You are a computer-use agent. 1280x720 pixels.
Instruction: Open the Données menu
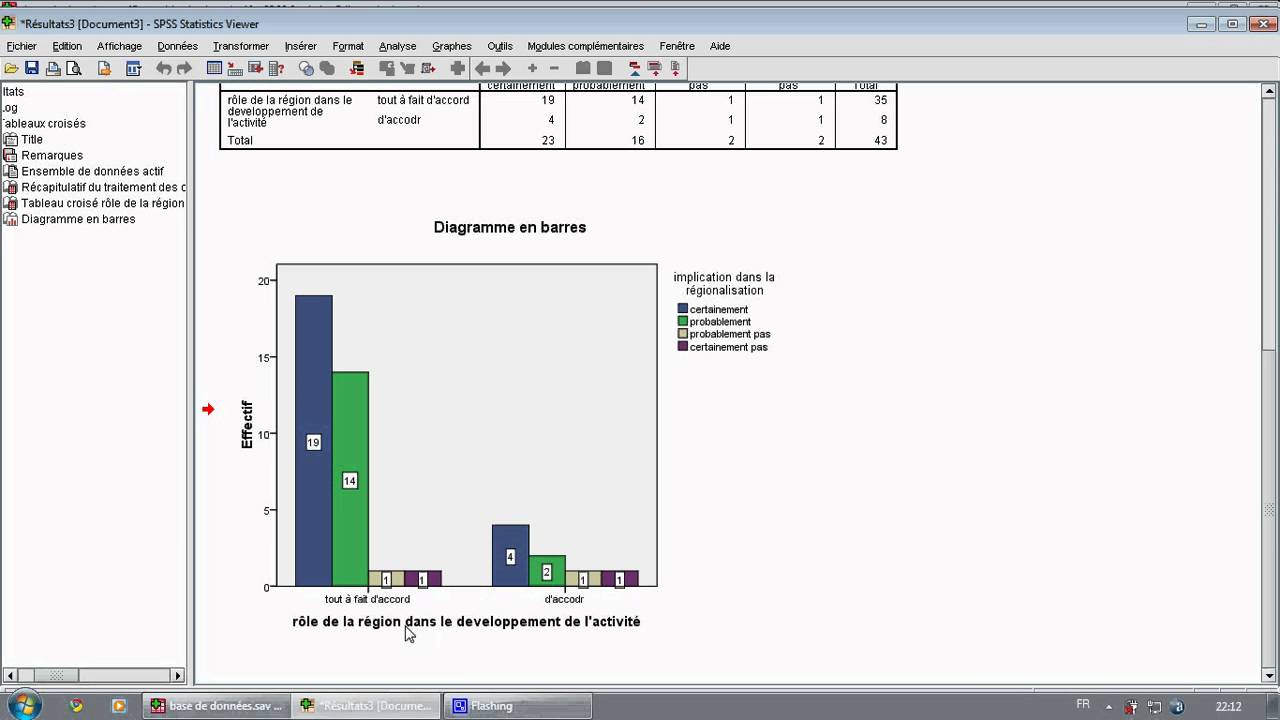click(x=177, y=46)
